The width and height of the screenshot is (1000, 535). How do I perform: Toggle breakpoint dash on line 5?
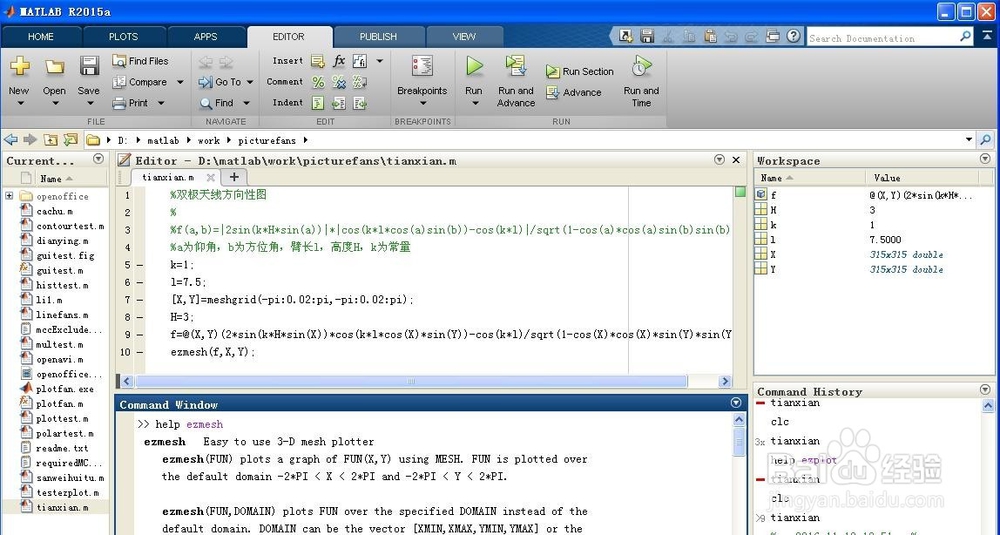[x=140, y=265]
